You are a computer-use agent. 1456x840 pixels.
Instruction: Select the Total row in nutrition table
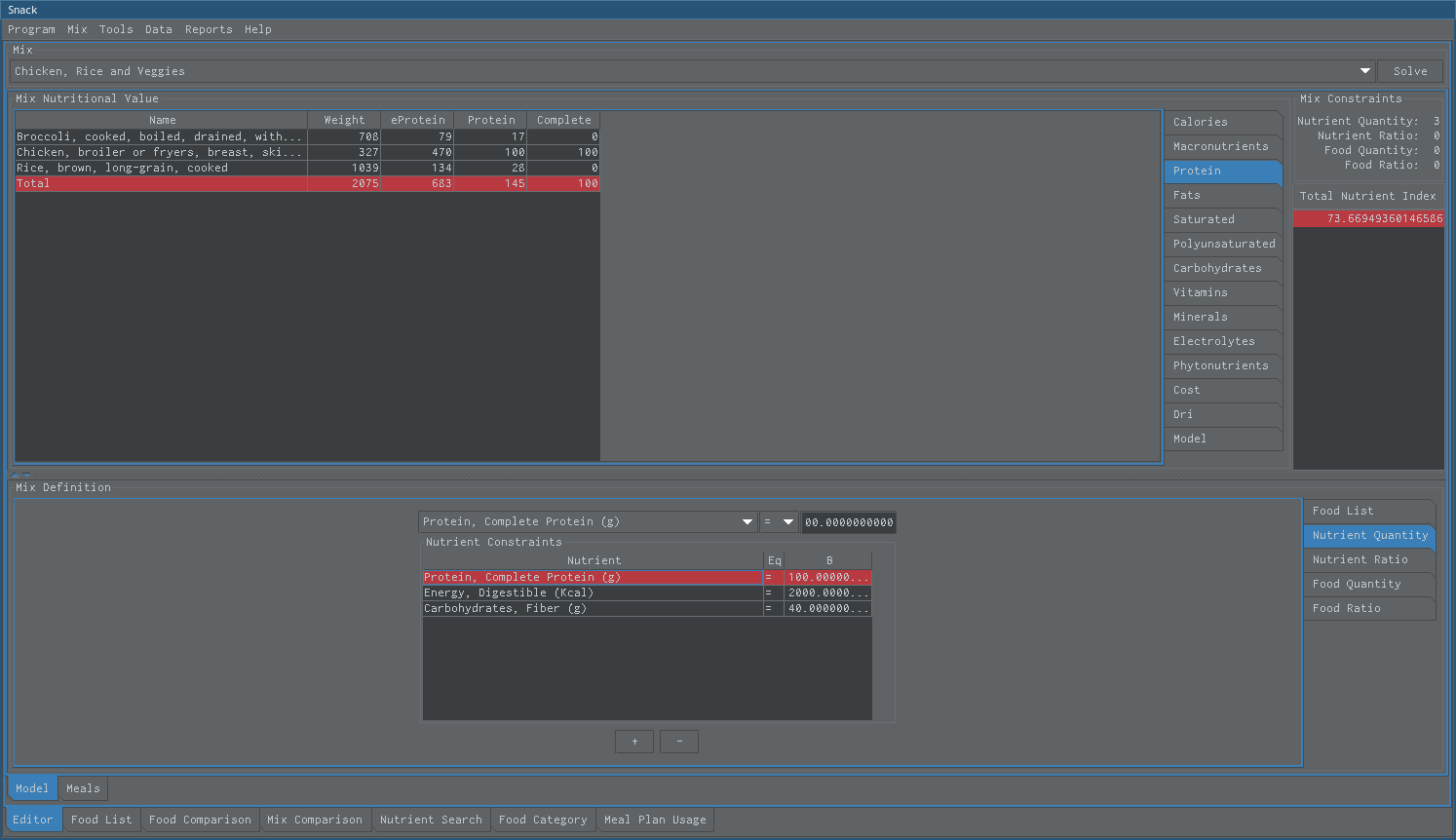click(x=307, y=183)
